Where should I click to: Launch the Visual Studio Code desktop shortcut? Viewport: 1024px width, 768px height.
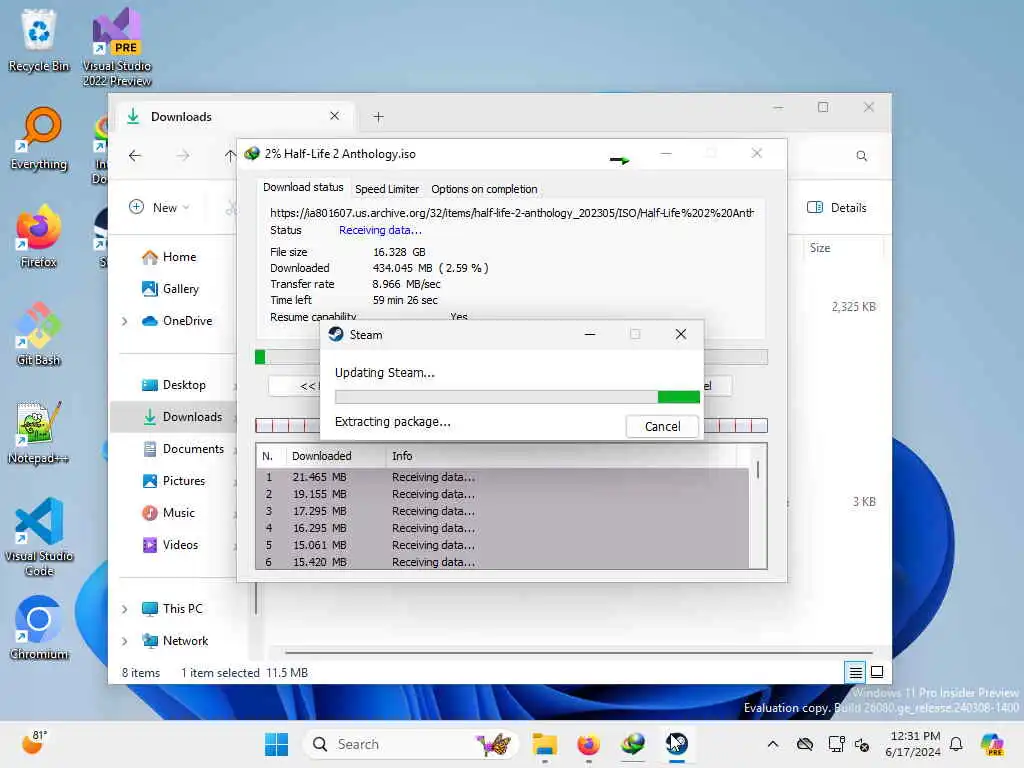[39, 537]
